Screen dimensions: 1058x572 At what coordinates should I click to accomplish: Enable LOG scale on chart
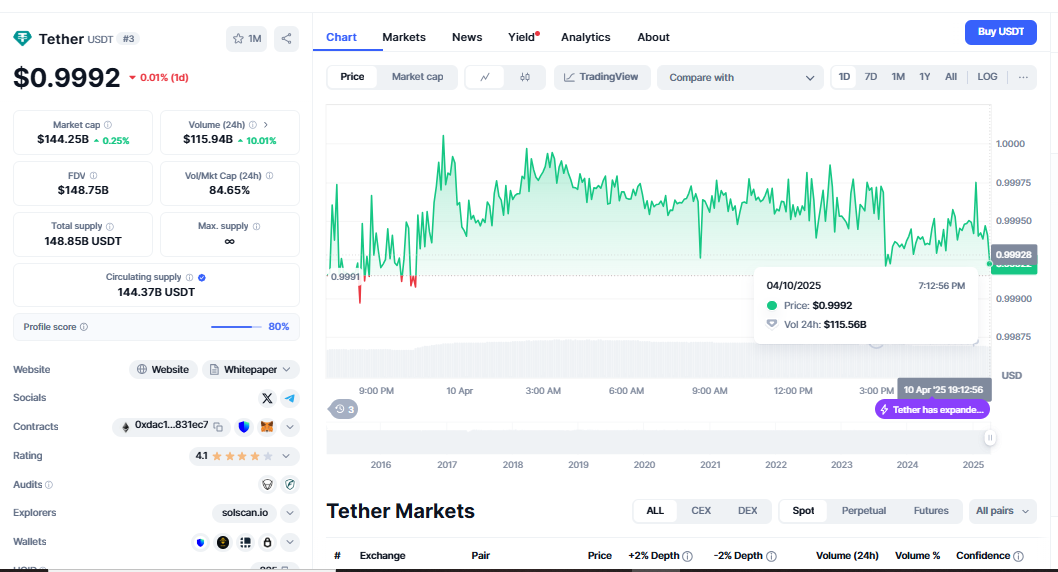(x=987, y=77)
